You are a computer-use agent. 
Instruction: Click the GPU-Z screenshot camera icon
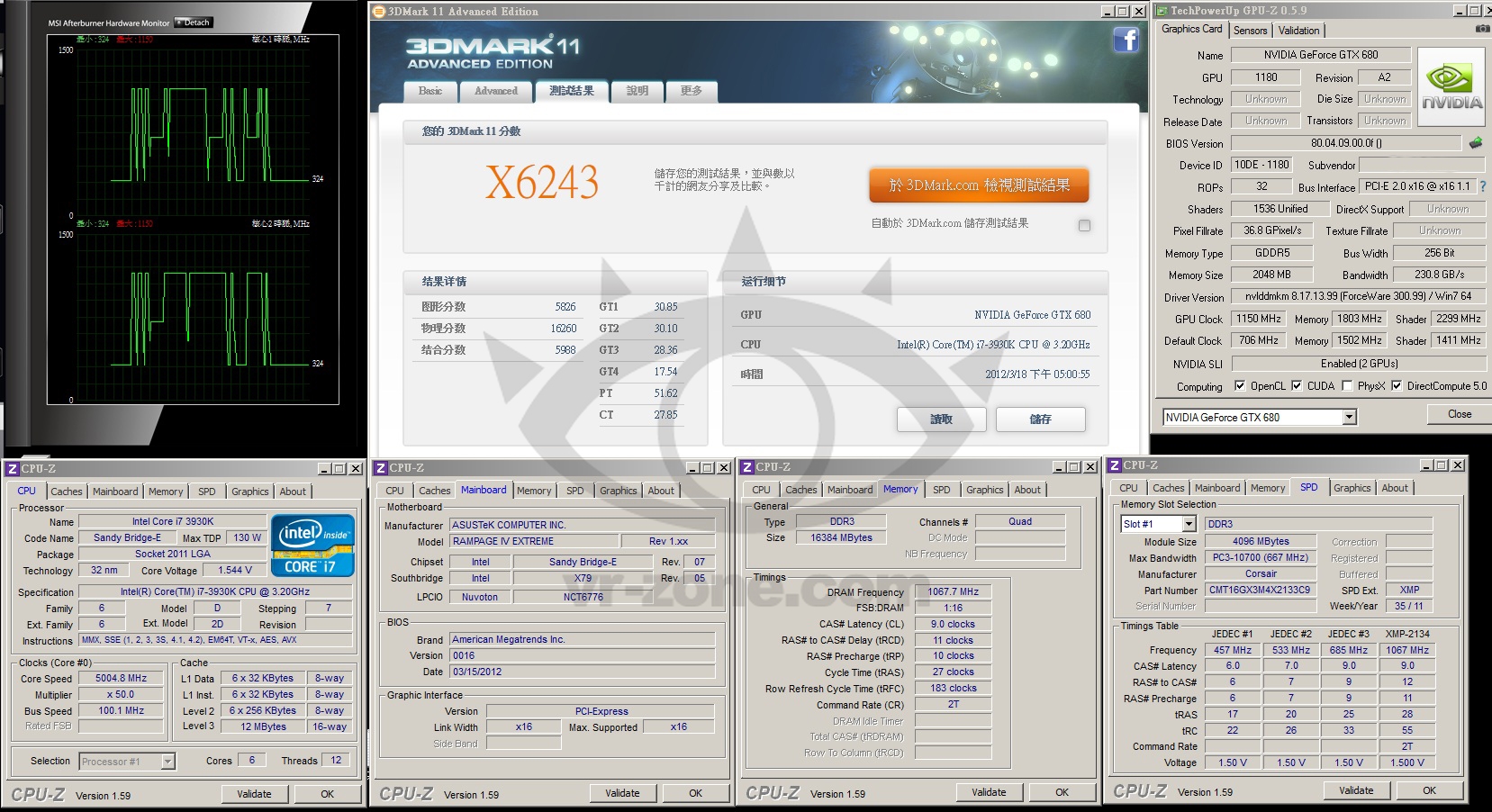(x=1481, y=30)
